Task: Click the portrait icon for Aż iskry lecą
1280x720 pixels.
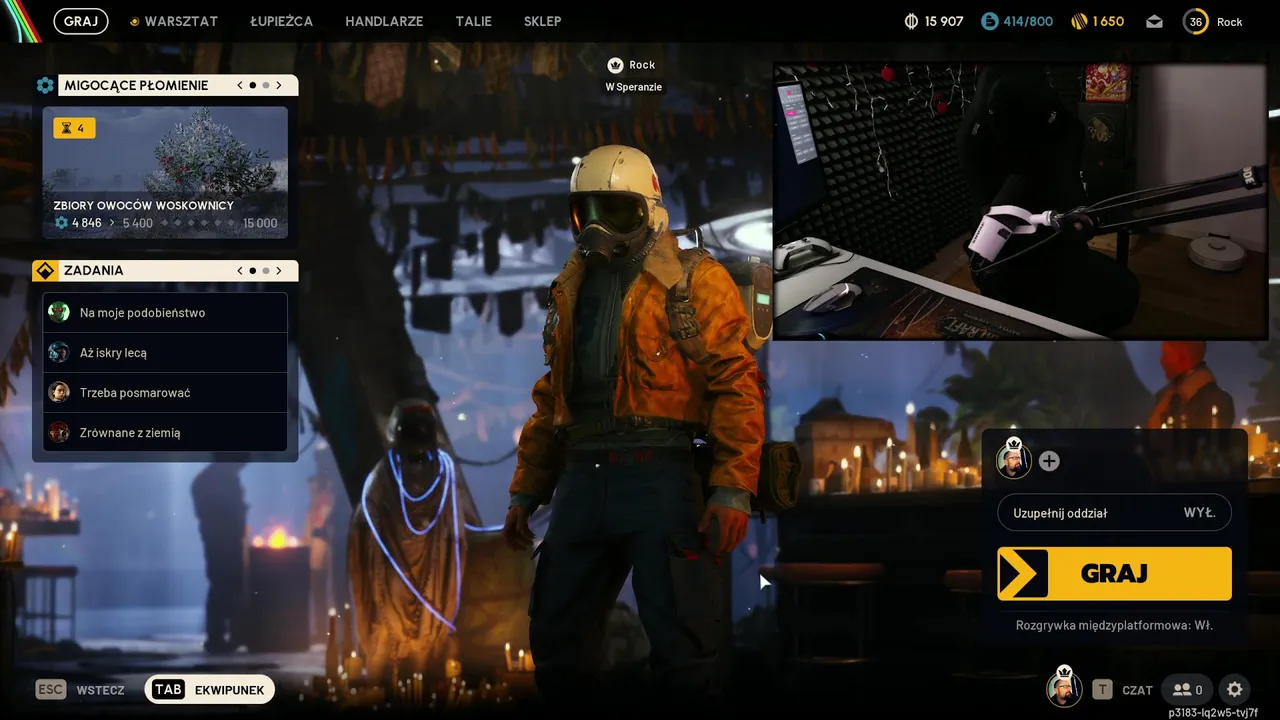Action: [59, 352]
